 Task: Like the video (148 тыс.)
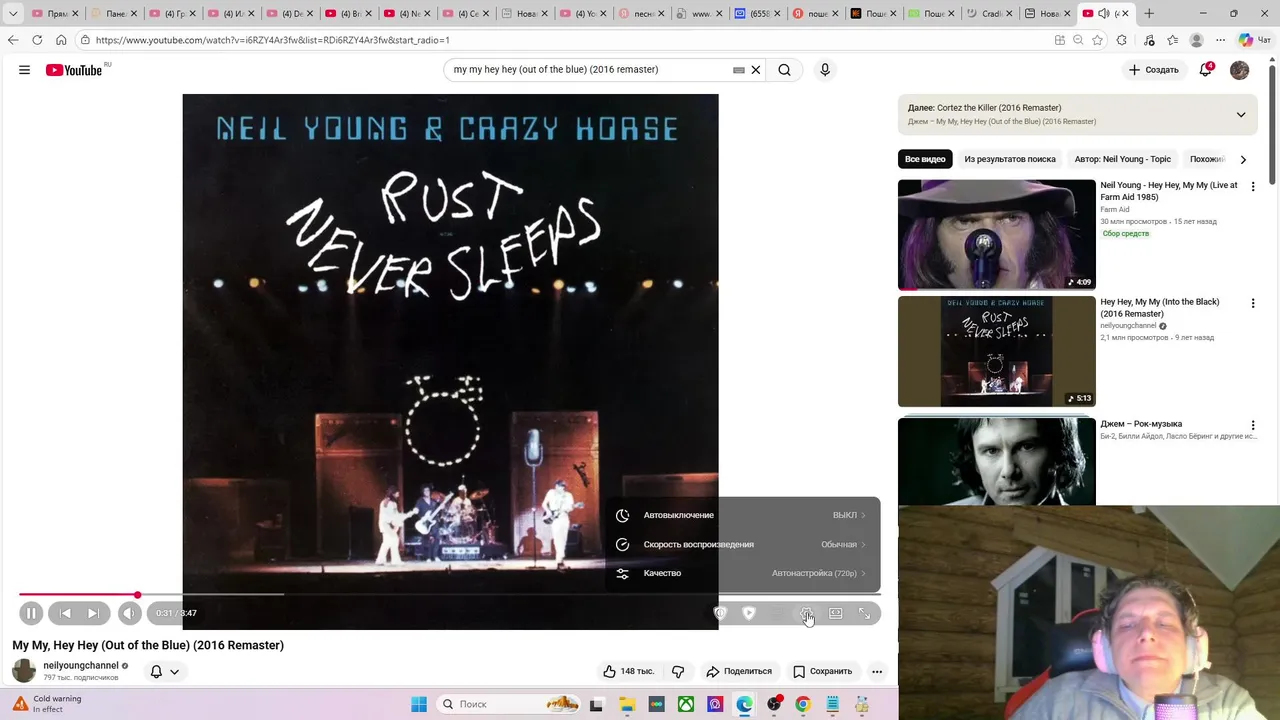tap(628, 671)
